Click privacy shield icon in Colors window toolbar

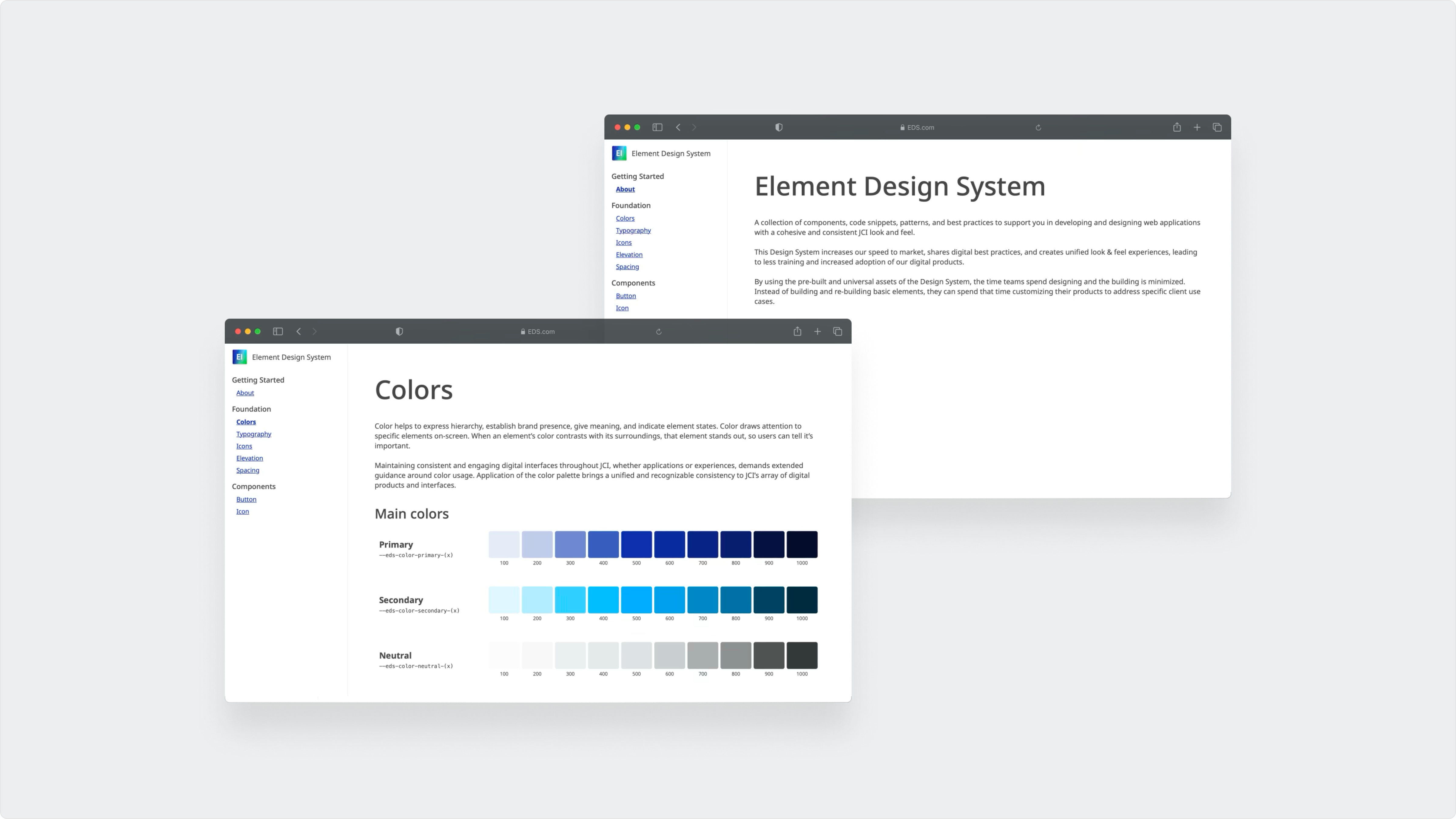point(399,331)
